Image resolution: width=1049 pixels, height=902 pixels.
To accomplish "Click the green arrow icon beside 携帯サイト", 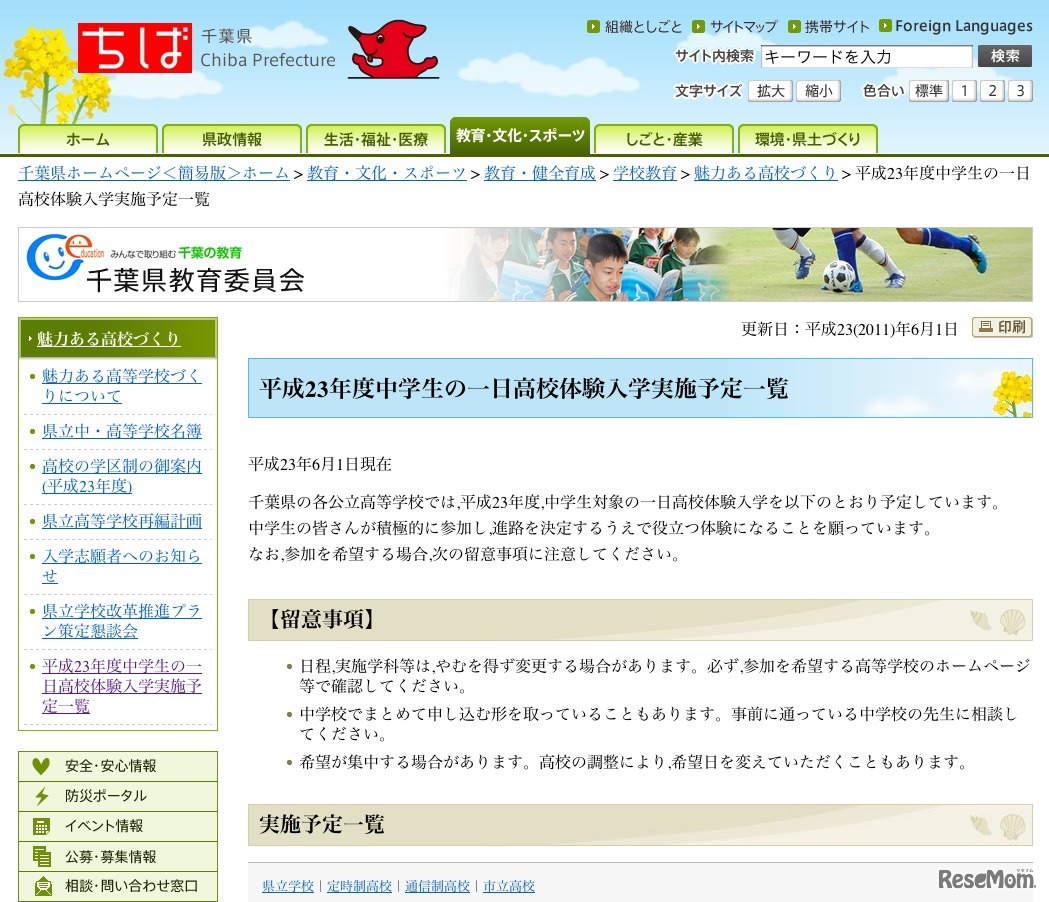I will point(794,26).
